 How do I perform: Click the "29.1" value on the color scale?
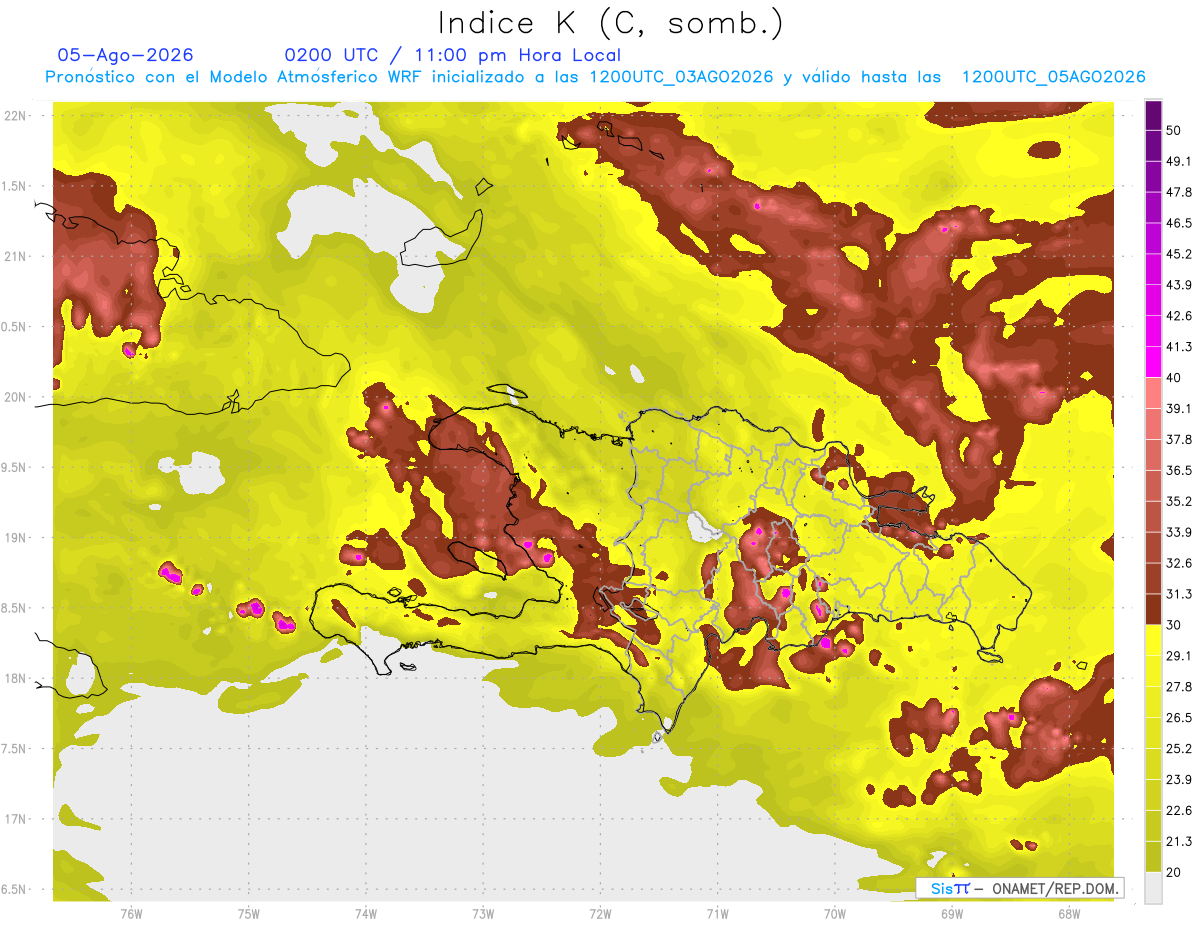coord(1178,656)
